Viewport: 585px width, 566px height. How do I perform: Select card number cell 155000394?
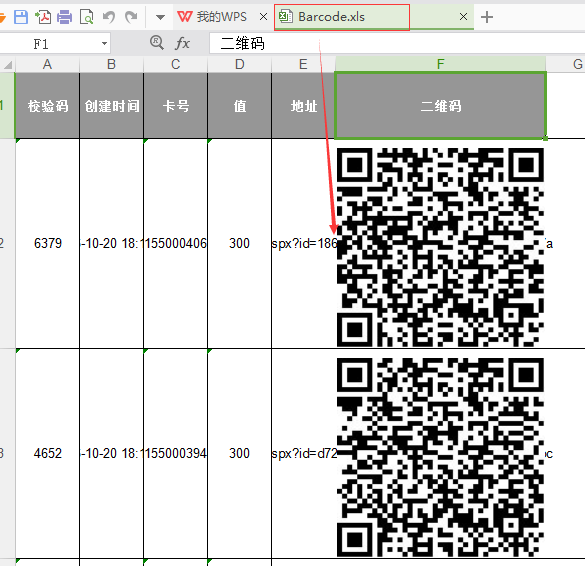pos(175,454)
